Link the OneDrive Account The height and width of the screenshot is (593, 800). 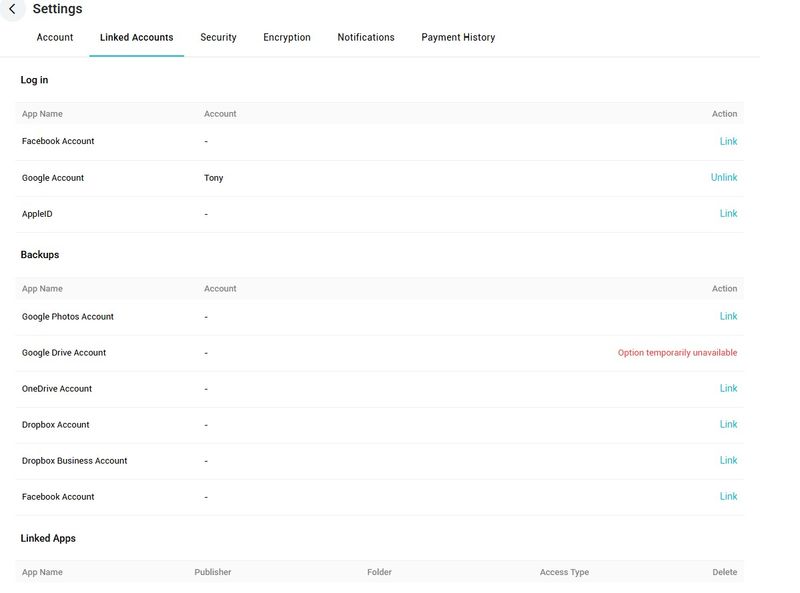tap(728, 389)
